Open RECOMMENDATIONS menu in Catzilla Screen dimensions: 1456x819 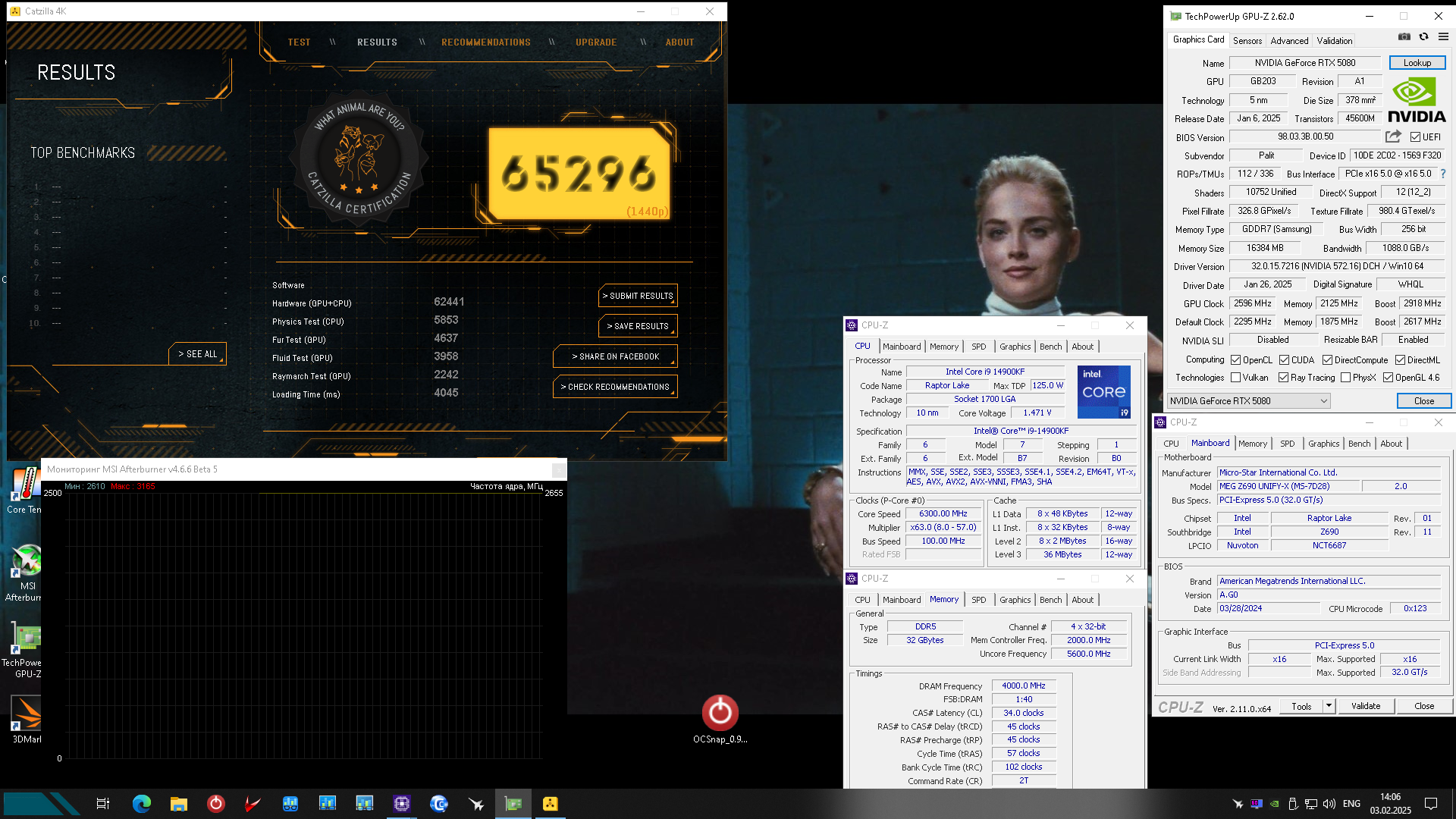pyautogui.click(x=486, y=42)
